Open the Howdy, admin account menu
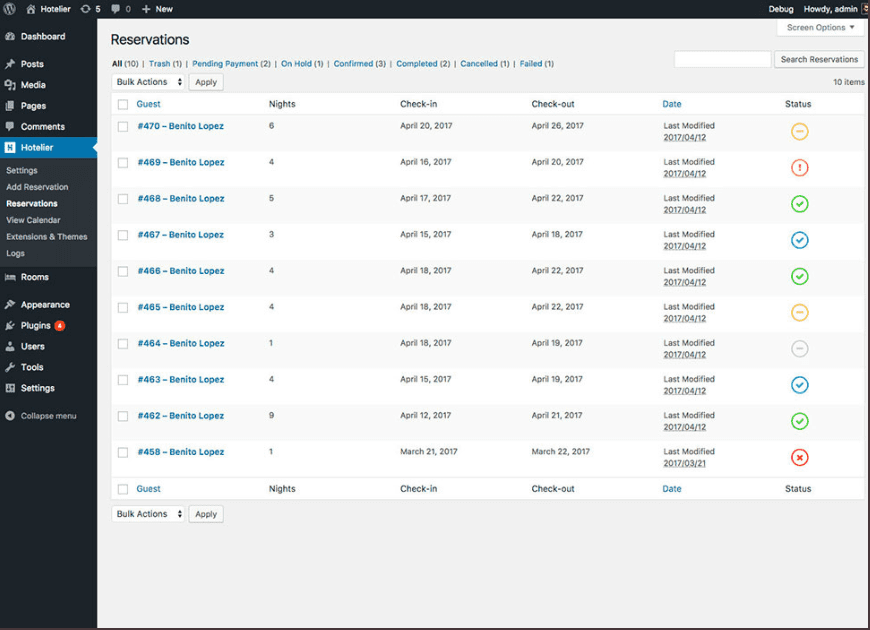The height and width of the screenshot is (630, 870). [x=835, y=9]
